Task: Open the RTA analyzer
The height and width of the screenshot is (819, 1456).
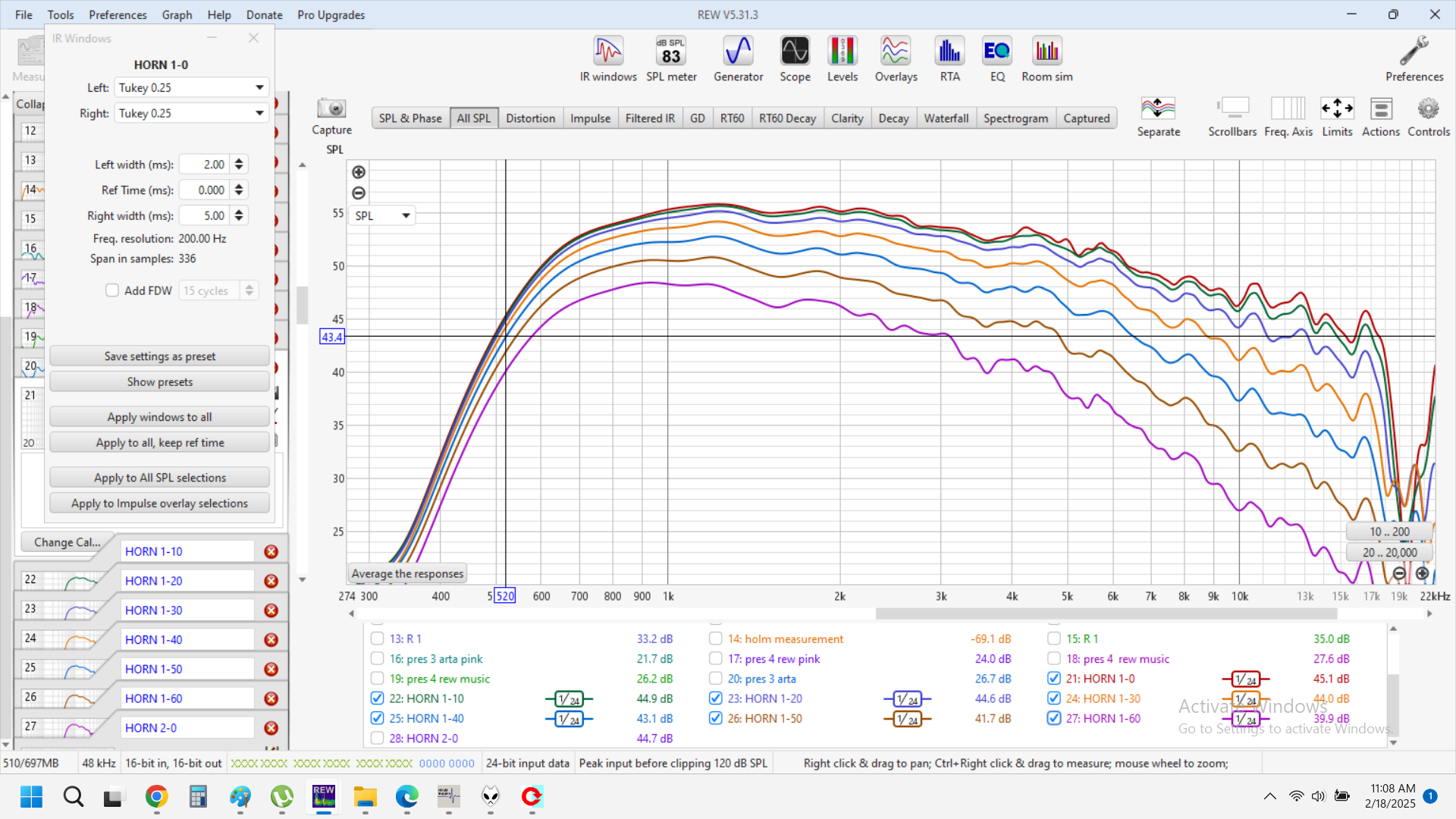Action: tap(949, 59)
